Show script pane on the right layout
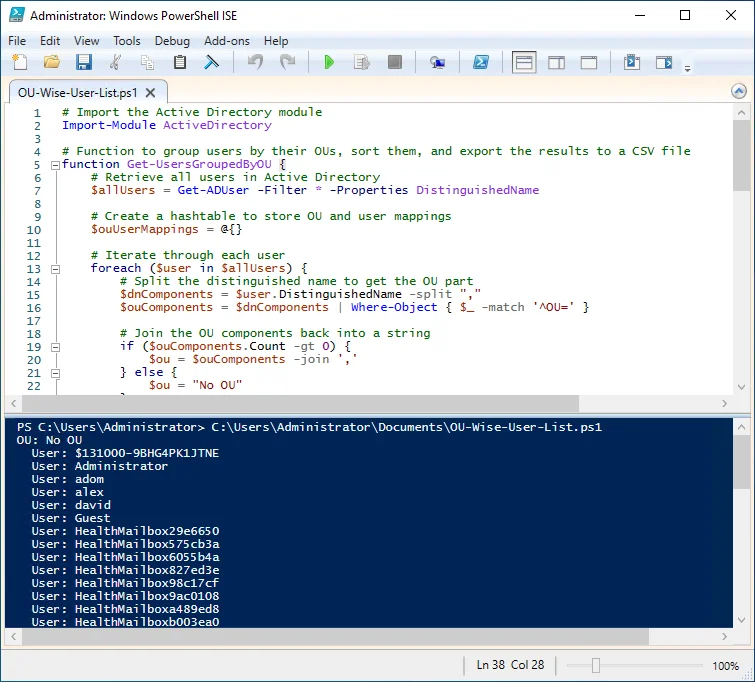 [557, 63]
